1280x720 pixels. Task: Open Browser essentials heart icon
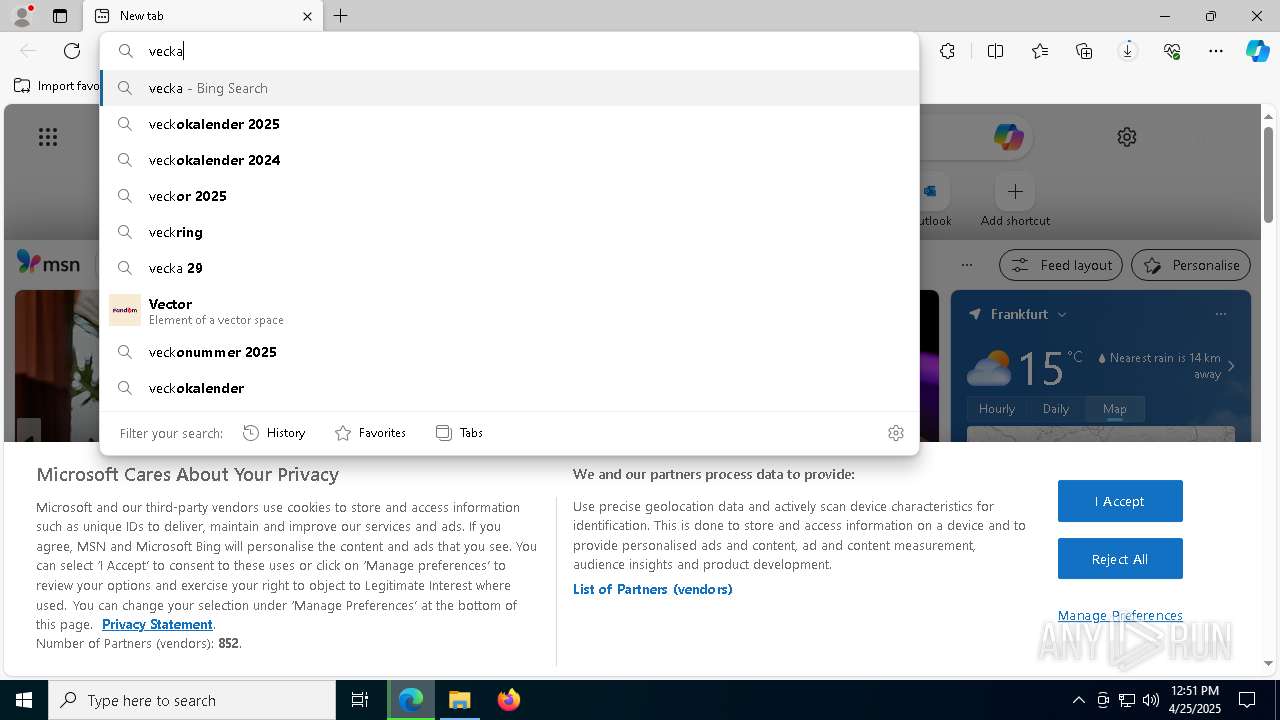coord(1172,51)
